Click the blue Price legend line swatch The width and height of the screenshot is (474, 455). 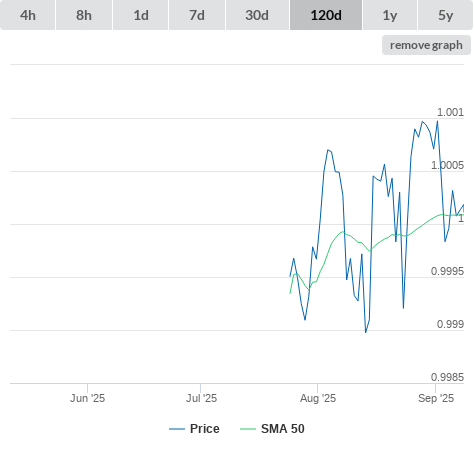tap(177, 429)
